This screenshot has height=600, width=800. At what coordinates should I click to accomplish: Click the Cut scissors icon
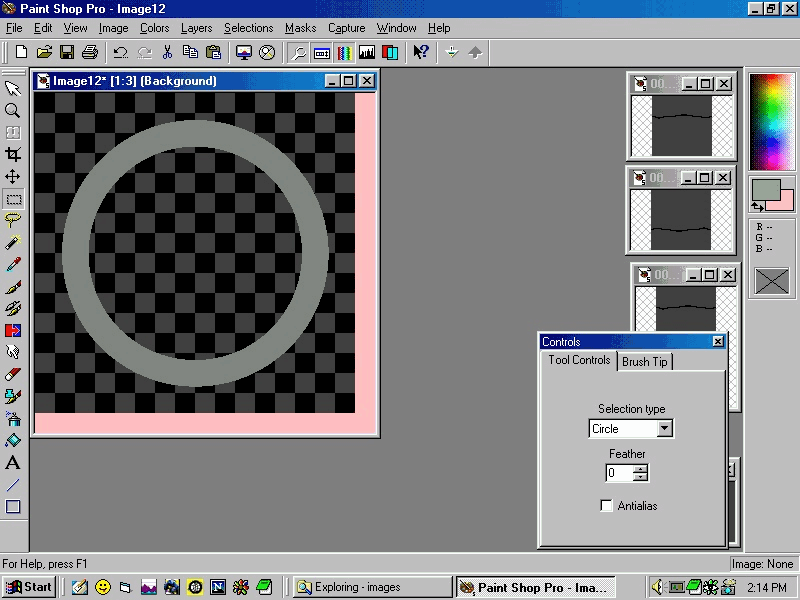pos(167,52)
